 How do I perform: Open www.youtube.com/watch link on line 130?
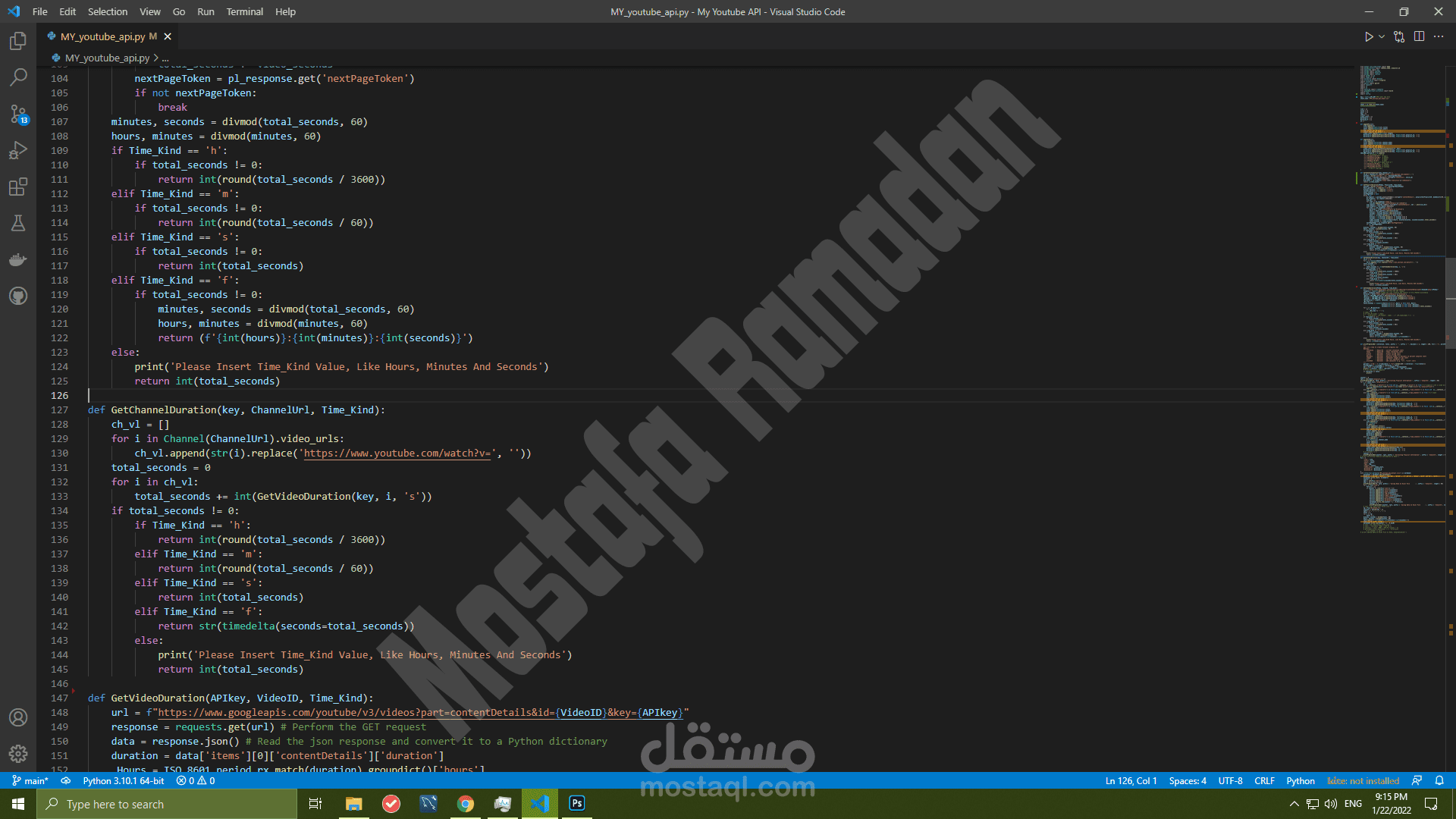point(397,453)
